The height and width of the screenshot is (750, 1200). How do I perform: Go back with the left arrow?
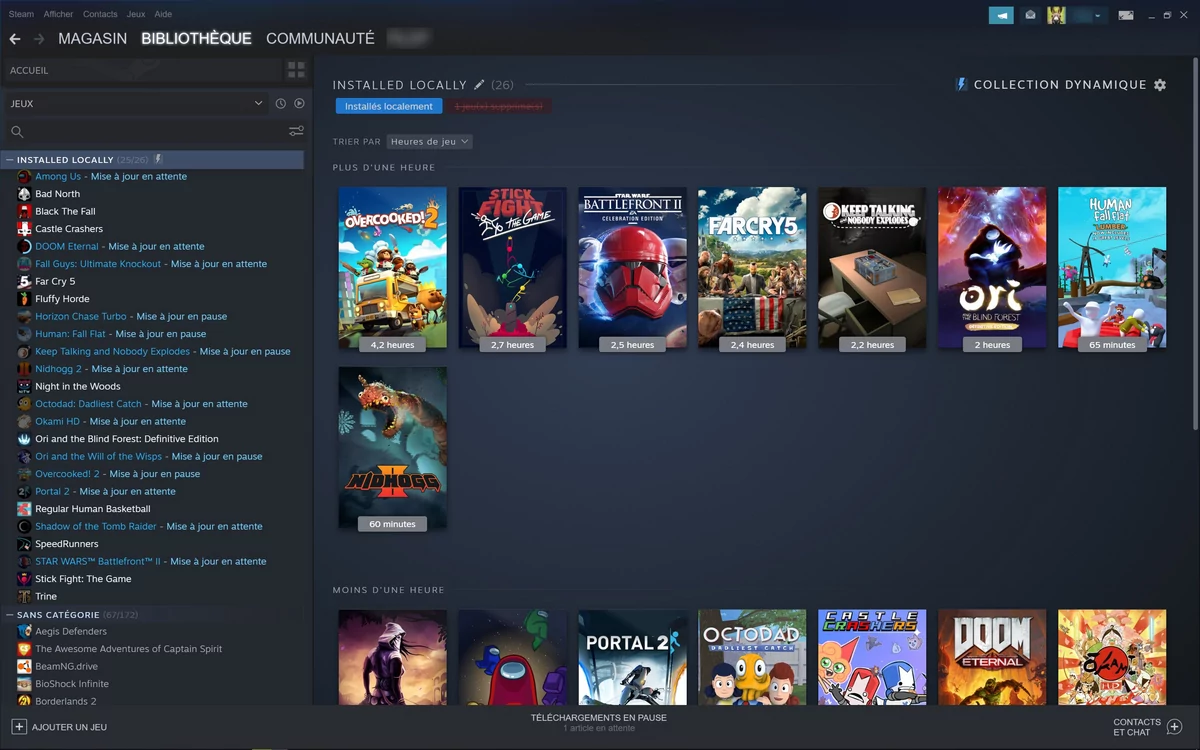[x=15, y=39]
